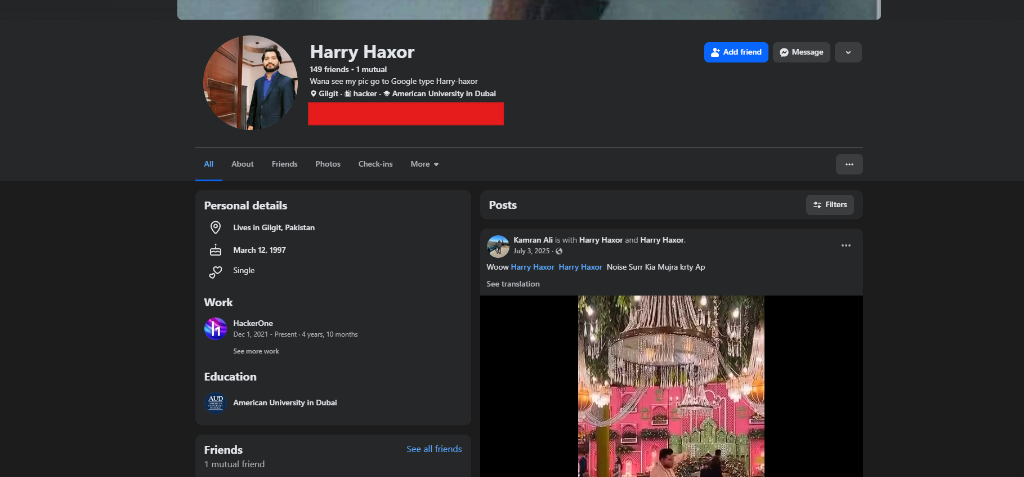Open the HackerOne workplace name
1024x477 pixels.
point(253,323)
